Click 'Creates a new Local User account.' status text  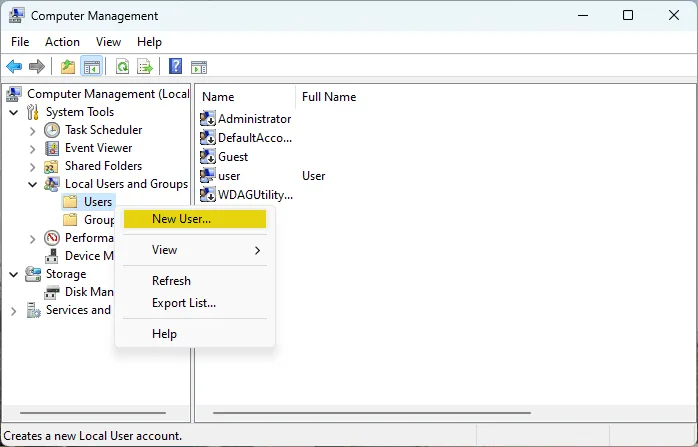(93, 436)
